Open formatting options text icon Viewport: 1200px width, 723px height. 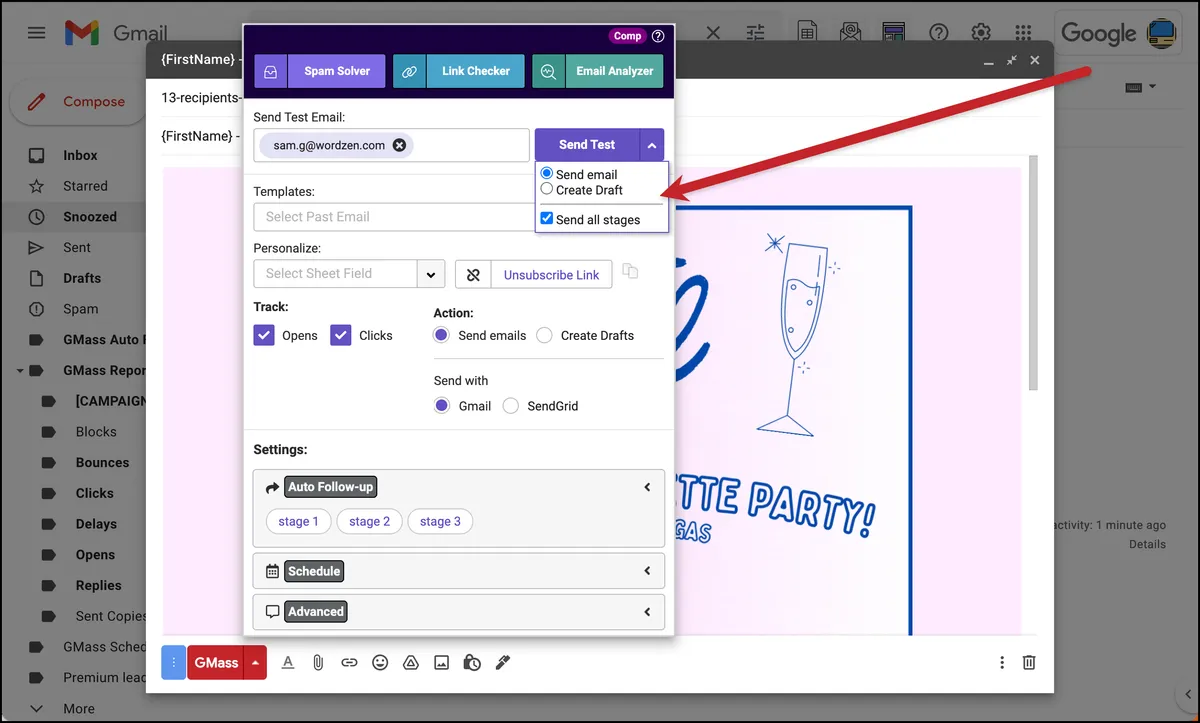[x=288, y=662]
